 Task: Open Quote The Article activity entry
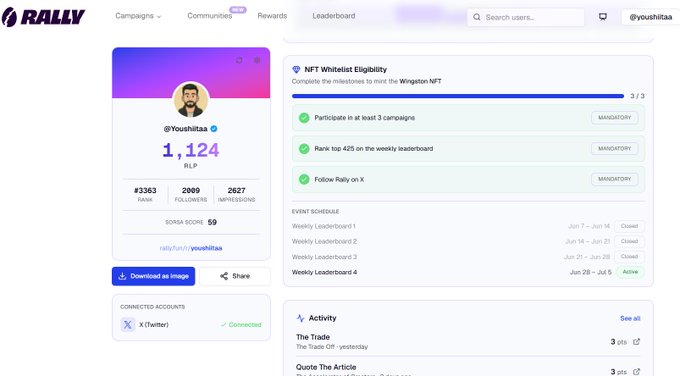pyautogui.click(x=468, y=369)
